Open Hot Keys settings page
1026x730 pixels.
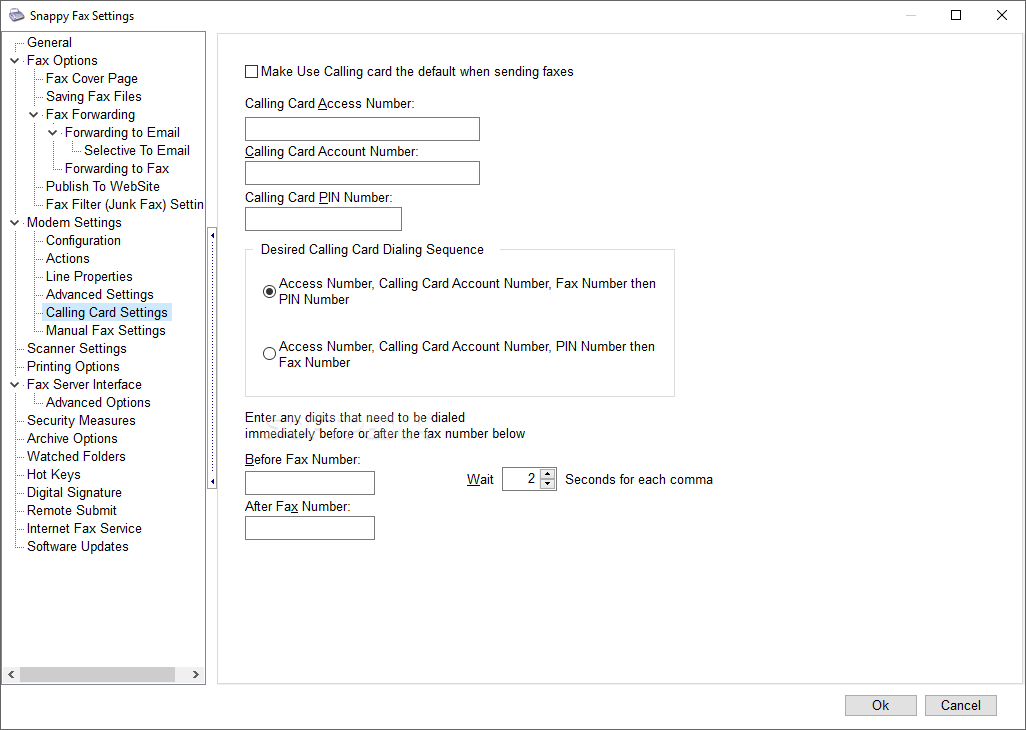point(54,474)
